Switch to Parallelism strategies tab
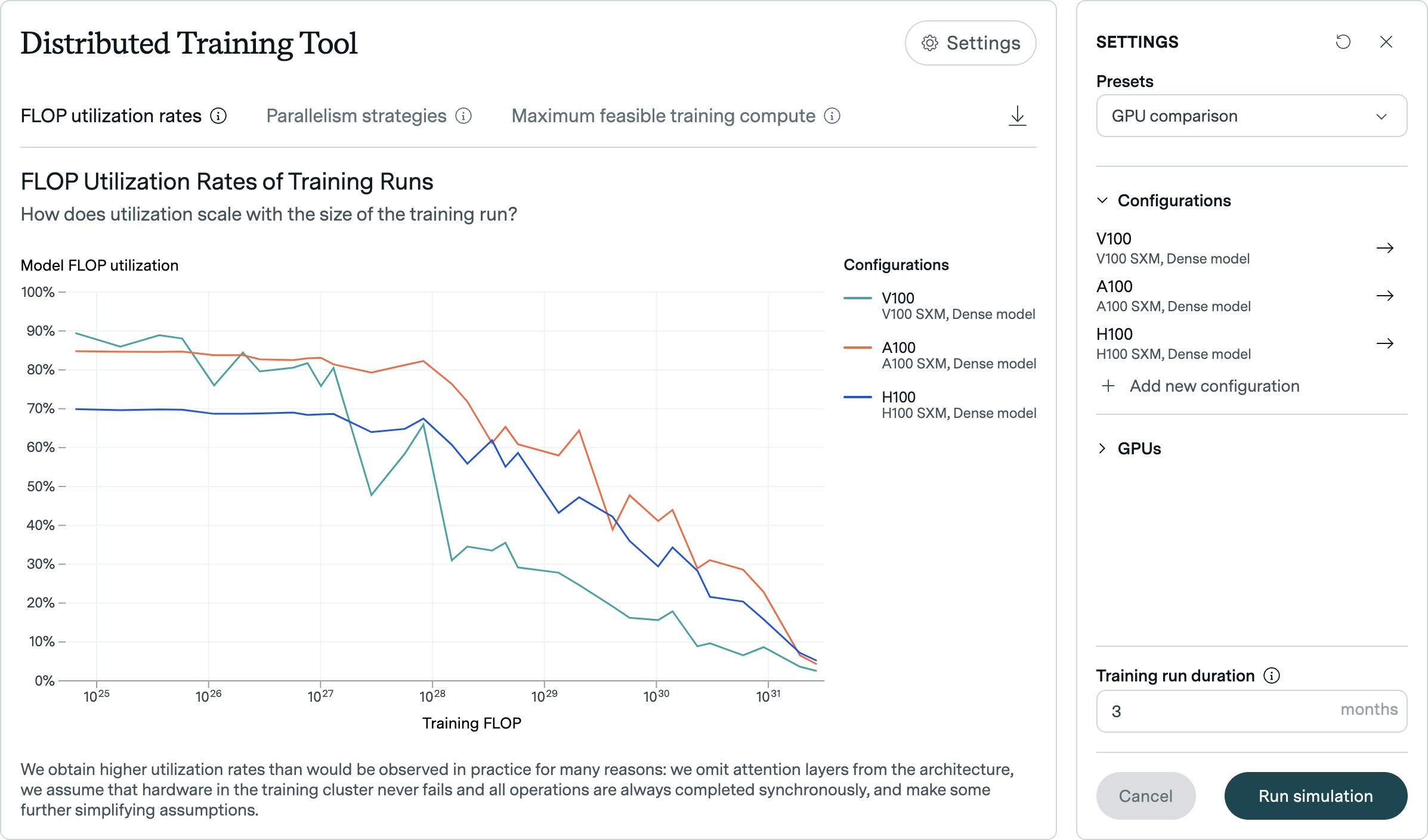 point(356,116)
